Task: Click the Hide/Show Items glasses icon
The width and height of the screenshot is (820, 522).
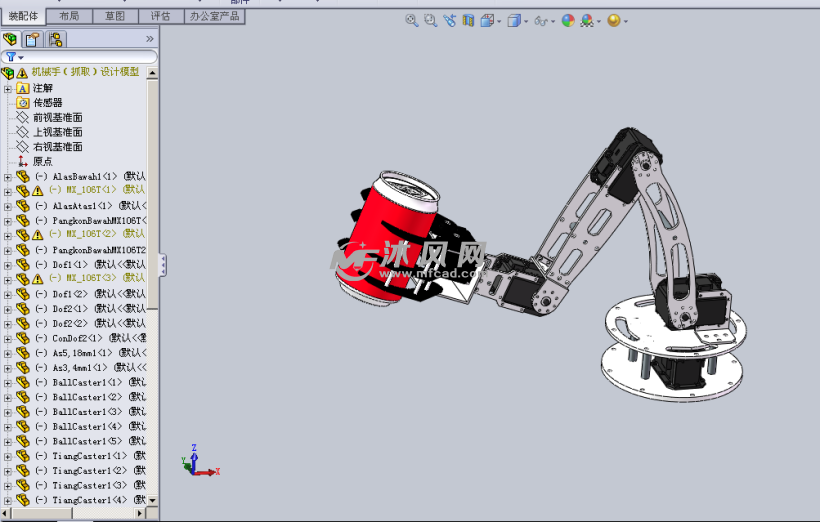Action: [x=541, y=21]
